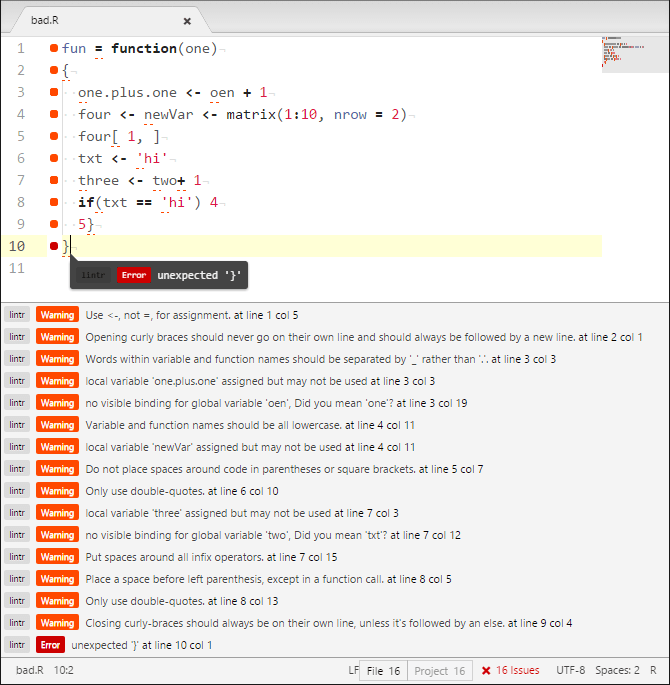Select the bad.R editor tab

pyautogui.click(x=110, y=21)
